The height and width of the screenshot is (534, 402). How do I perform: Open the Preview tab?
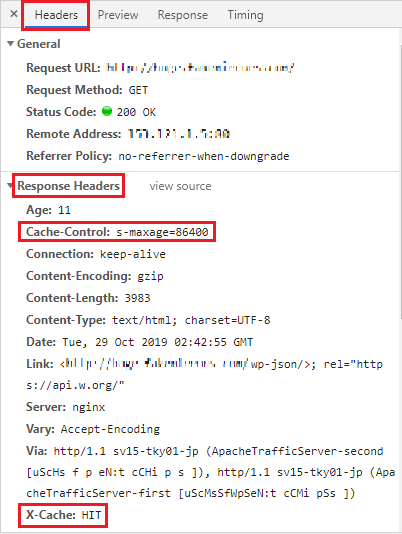tap(118, 15)
